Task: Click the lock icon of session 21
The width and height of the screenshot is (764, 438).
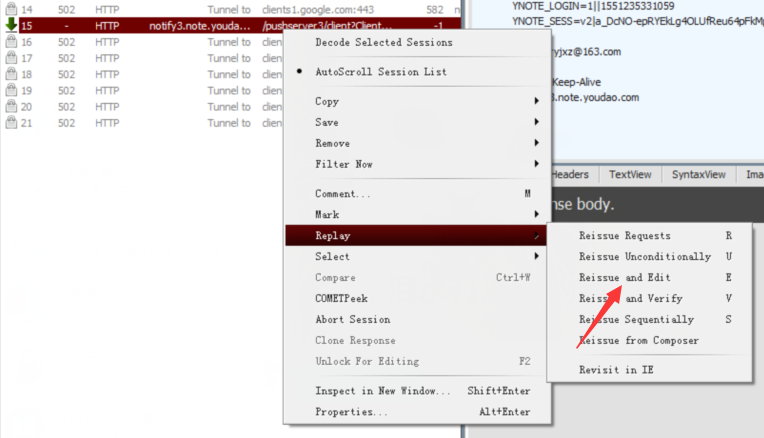Action: [x=11, y=122]
